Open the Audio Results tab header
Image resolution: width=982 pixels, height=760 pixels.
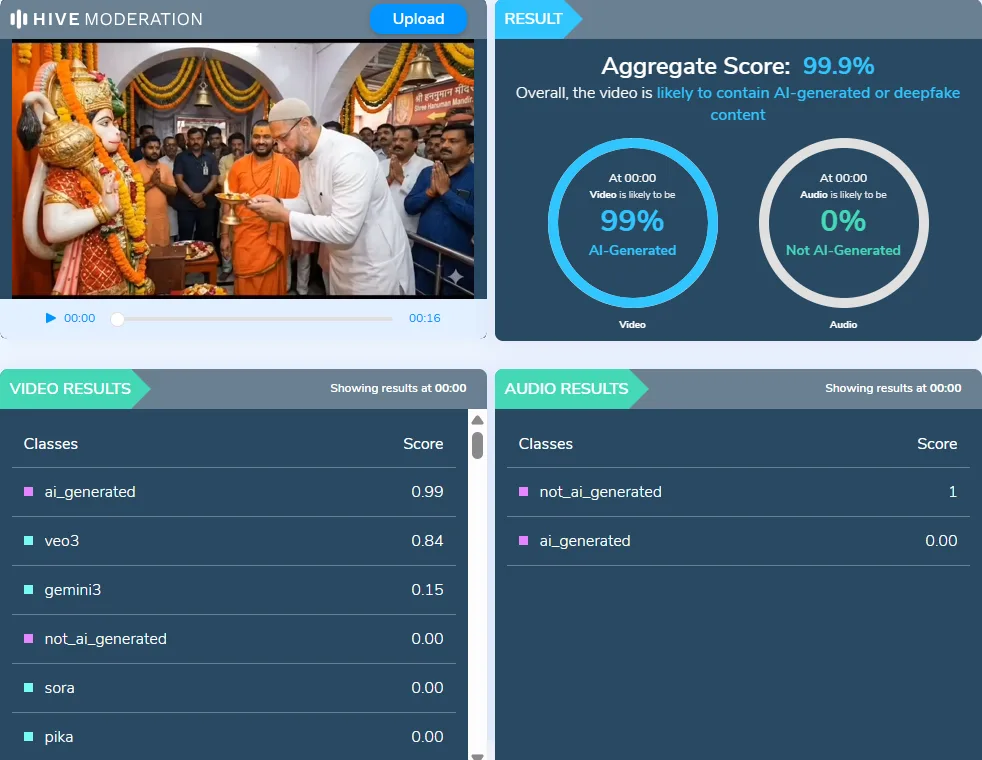566,389
